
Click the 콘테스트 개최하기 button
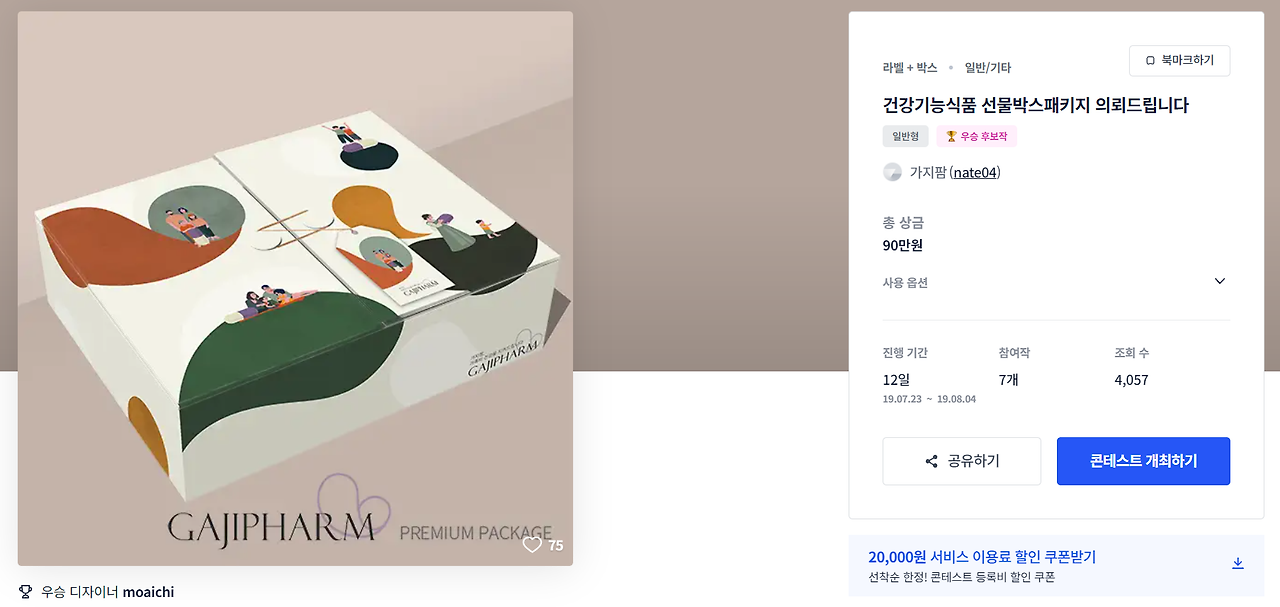point(1143,461)
